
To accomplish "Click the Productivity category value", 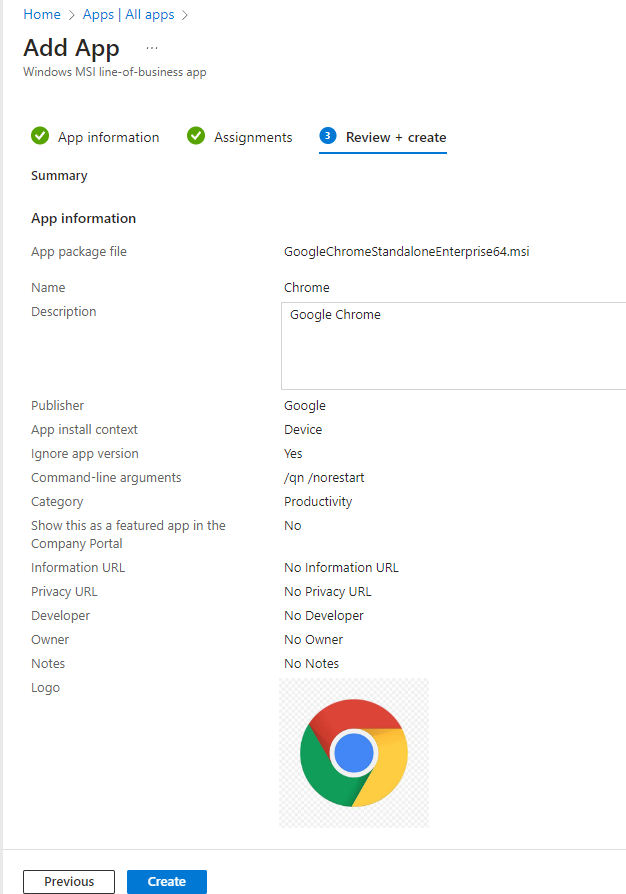I will click(318, 501).
